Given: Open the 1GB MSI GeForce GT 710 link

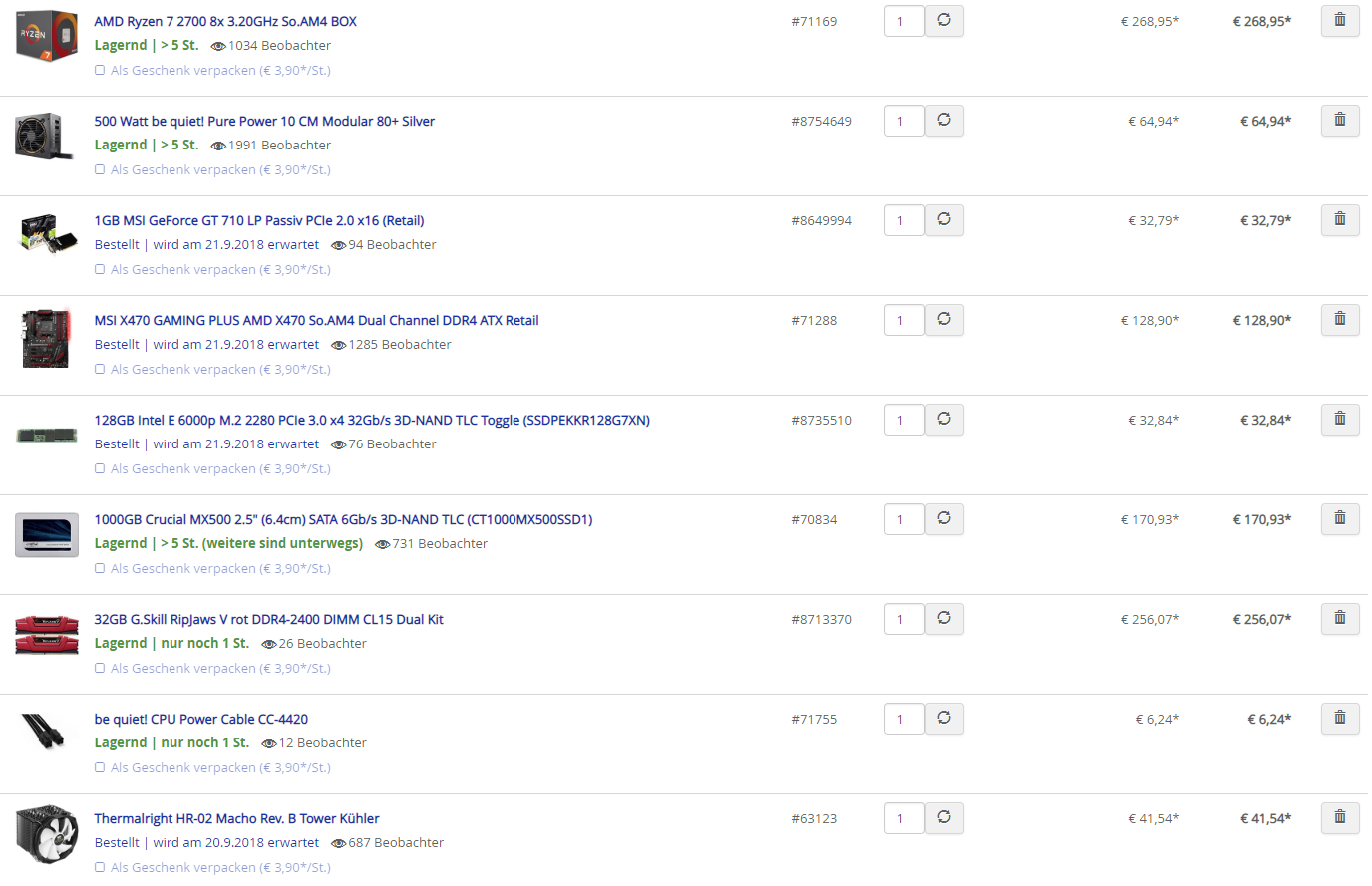Looking at the screenshot, I should [259, 220].
